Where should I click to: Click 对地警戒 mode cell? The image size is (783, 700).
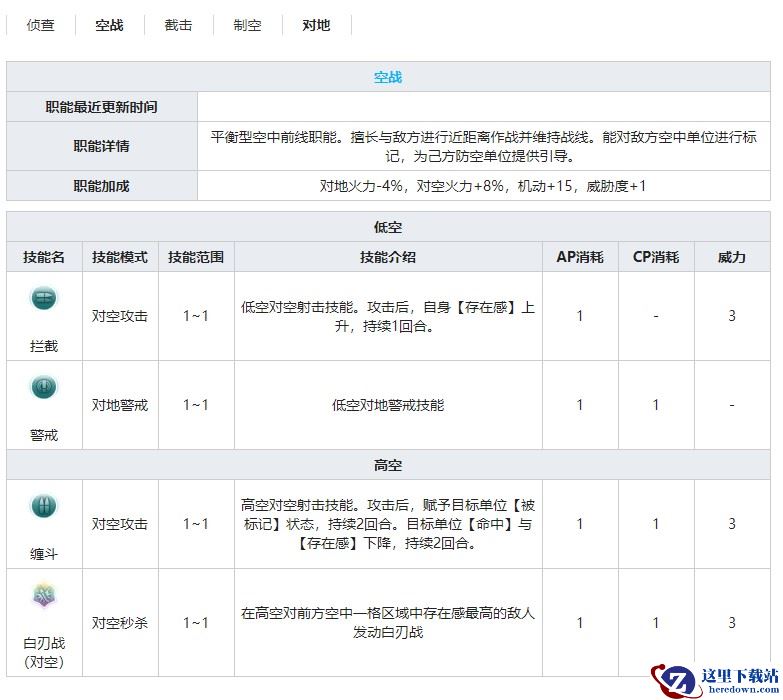click(120, 405)
